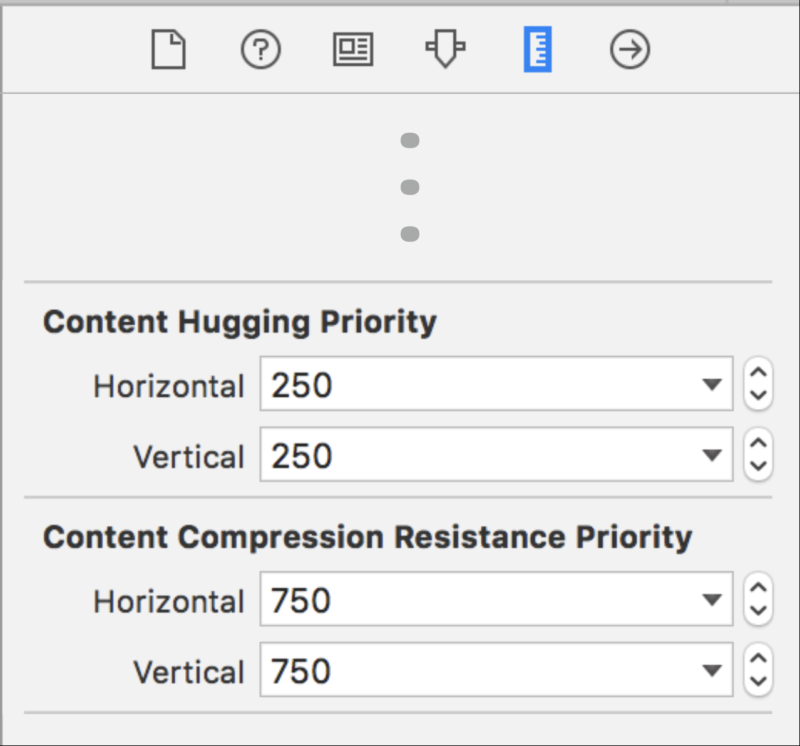Open Horizontal Compression Resistance Priority dropdown
This screenshot has width=800, height=746.
coord(711,601)
